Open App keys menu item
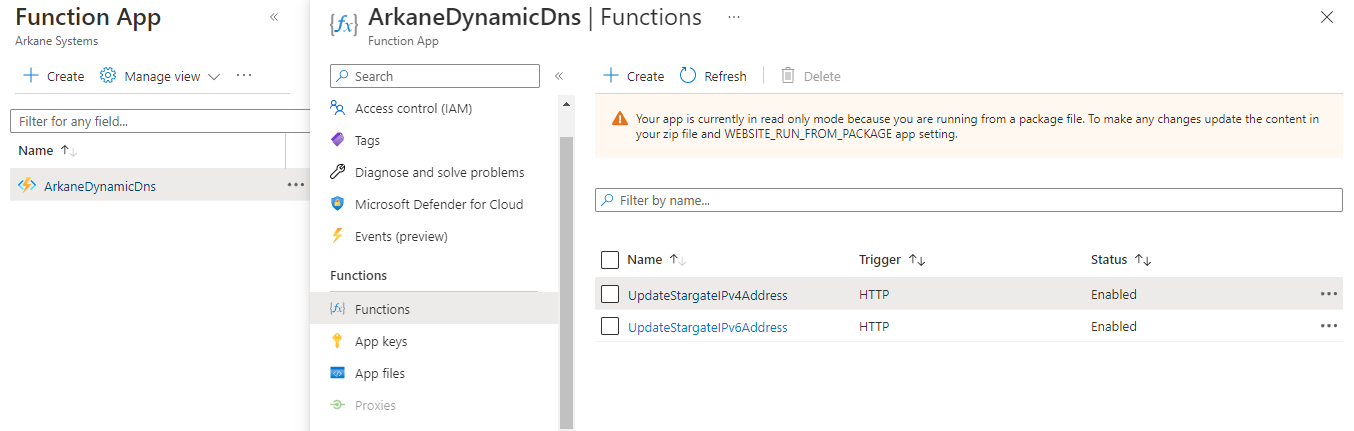The height and width of the screenshot is (431, 1354). (381, 341)
